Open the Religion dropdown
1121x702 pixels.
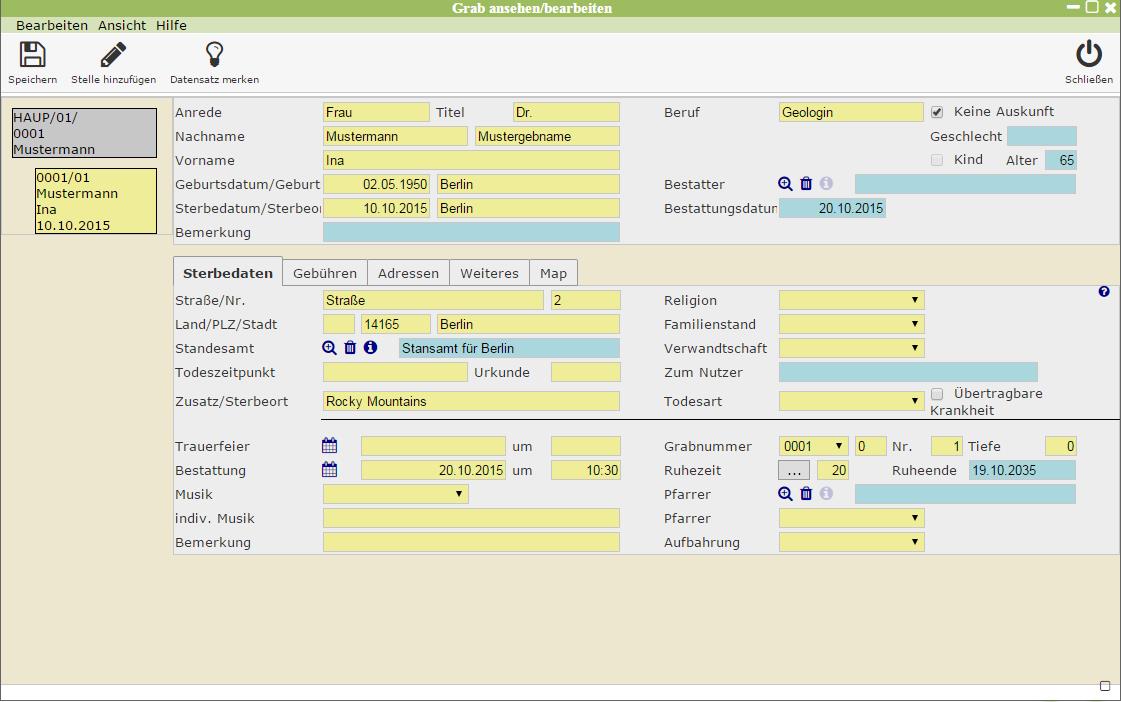point(851,300)
